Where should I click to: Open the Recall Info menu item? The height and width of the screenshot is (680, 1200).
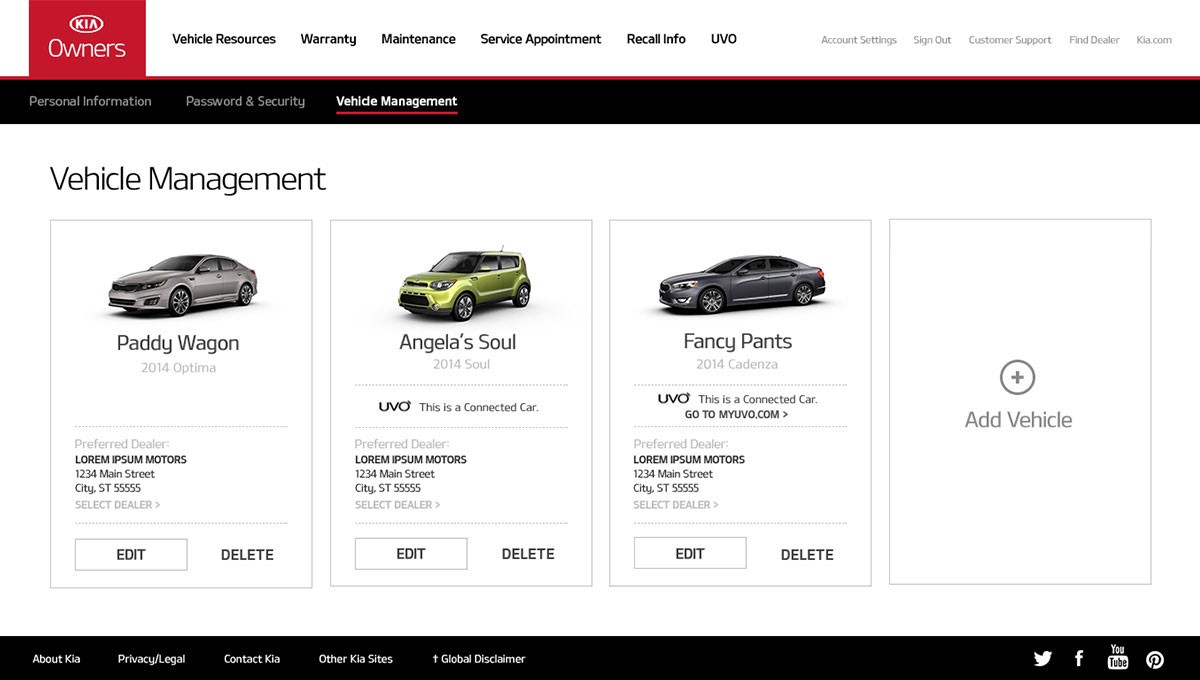656,39
